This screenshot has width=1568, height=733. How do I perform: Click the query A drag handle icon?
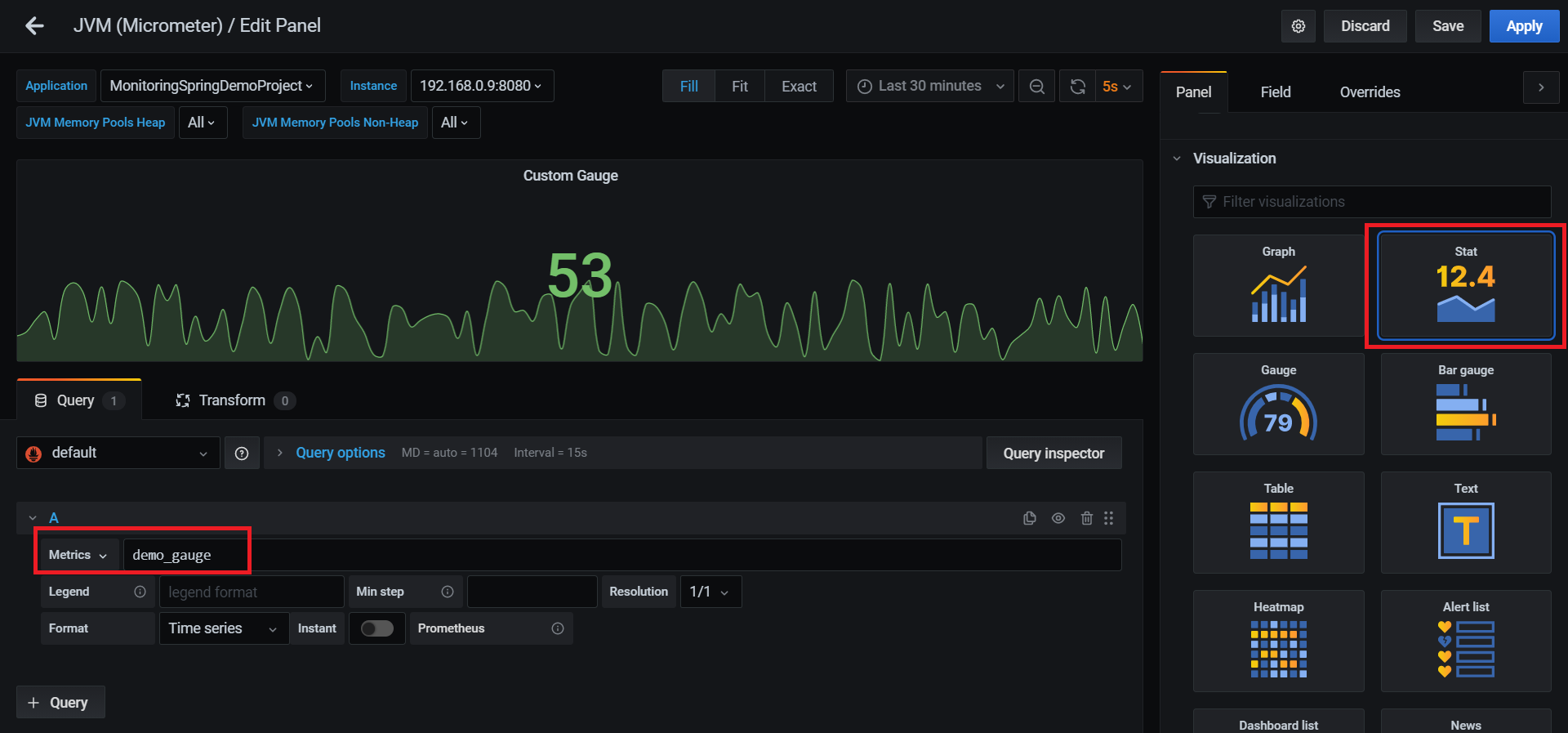tap(1109, 518)
